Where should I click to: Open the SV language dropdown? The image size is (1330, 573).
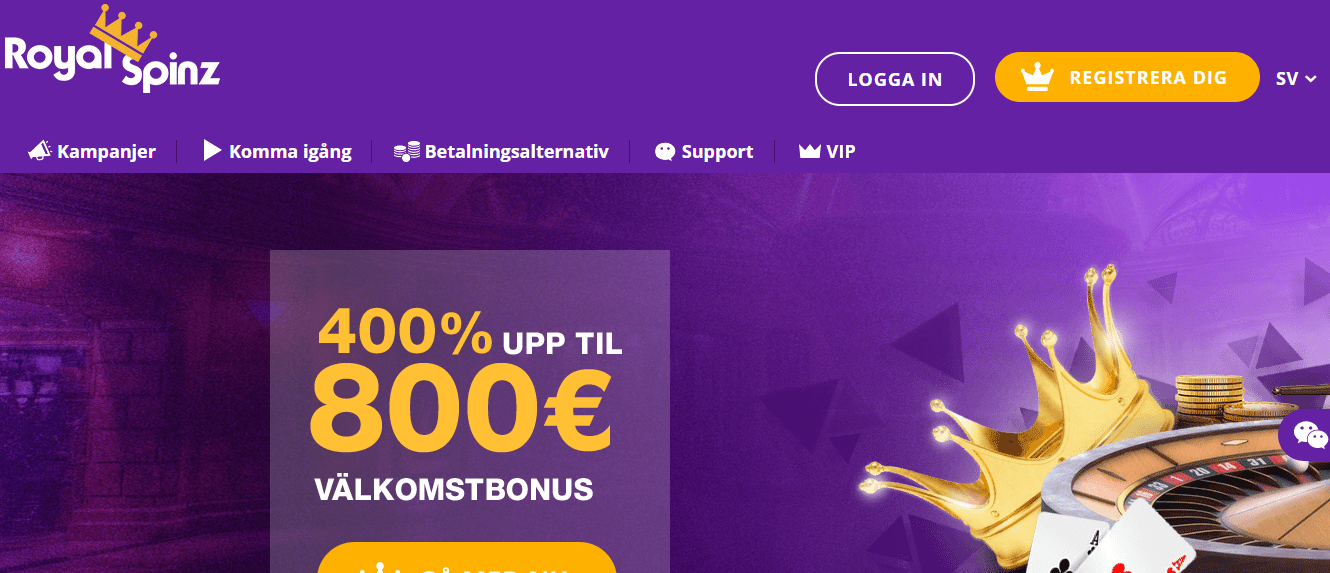tap(1296, 79)
